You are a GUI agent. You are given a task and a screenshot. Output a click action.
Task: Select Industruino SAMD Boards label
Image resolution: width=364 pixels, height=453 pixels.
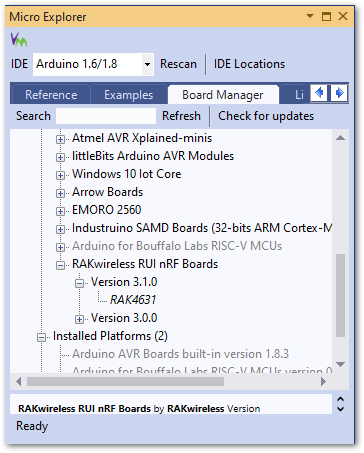point(202,228)
